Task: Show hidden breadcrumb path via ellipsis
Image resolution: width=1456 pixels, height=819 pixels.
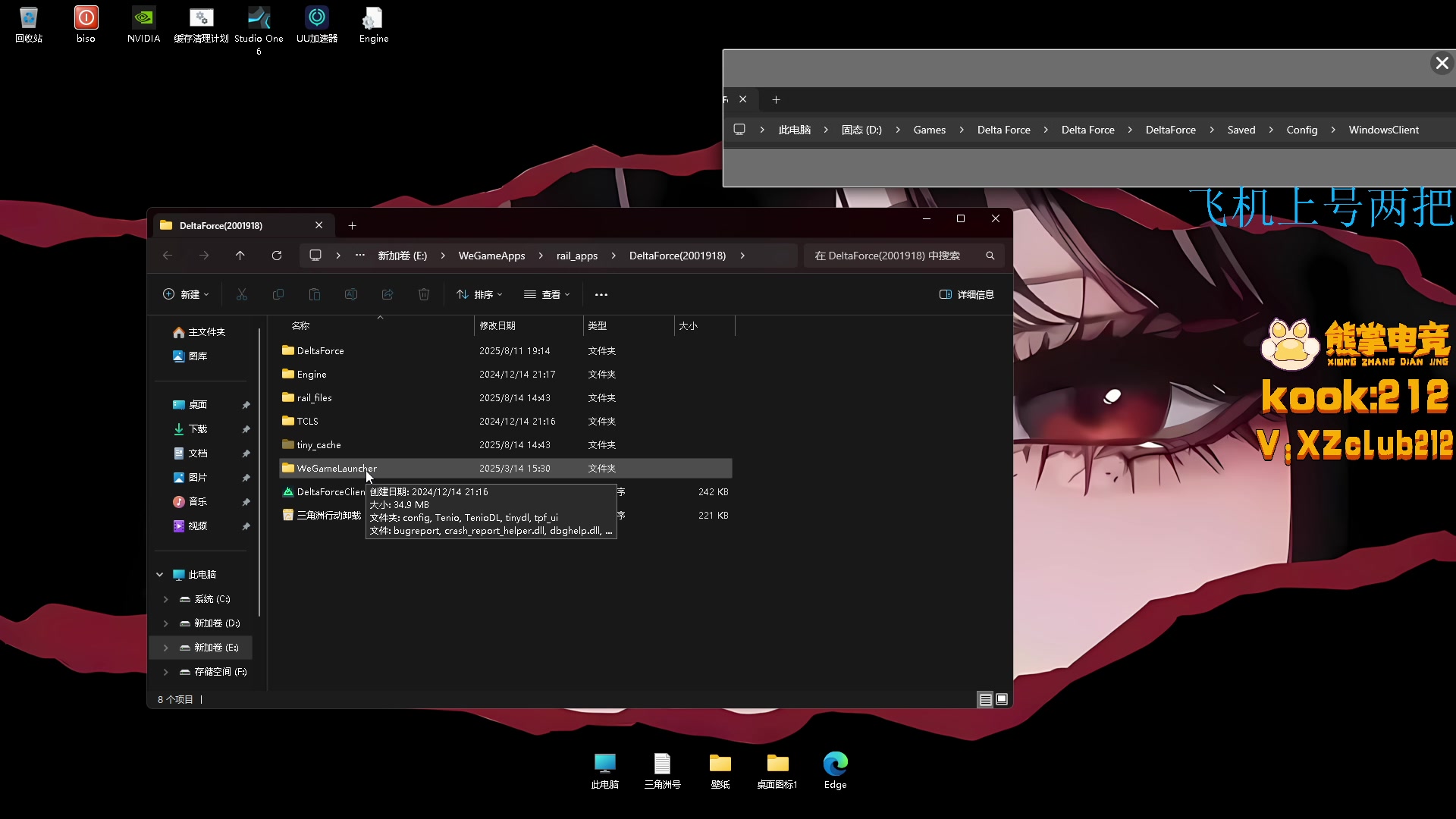Action: (360, 256)
